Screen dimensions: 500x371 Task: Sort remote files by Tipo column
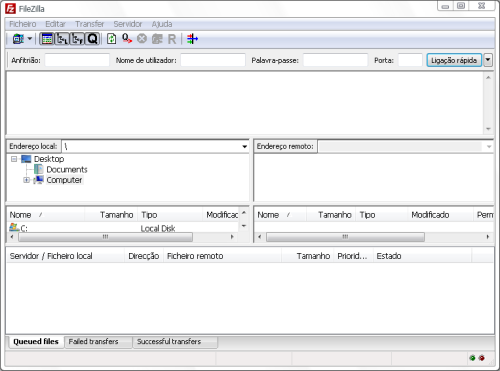[x=382, y=215]
